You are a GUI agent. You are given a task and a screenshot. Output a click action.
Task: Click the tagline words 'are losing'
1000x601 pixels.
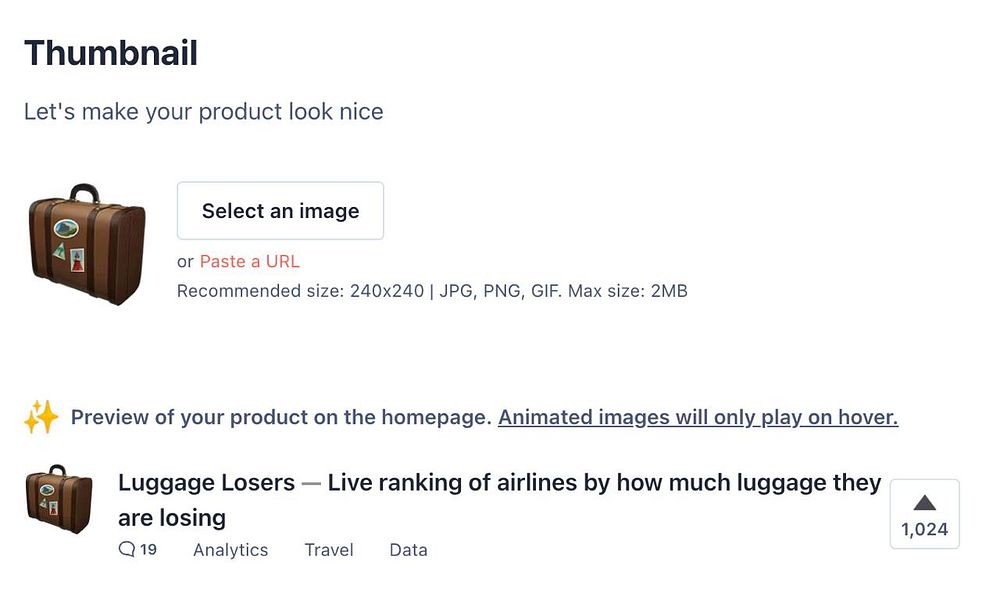pos(172,518)
